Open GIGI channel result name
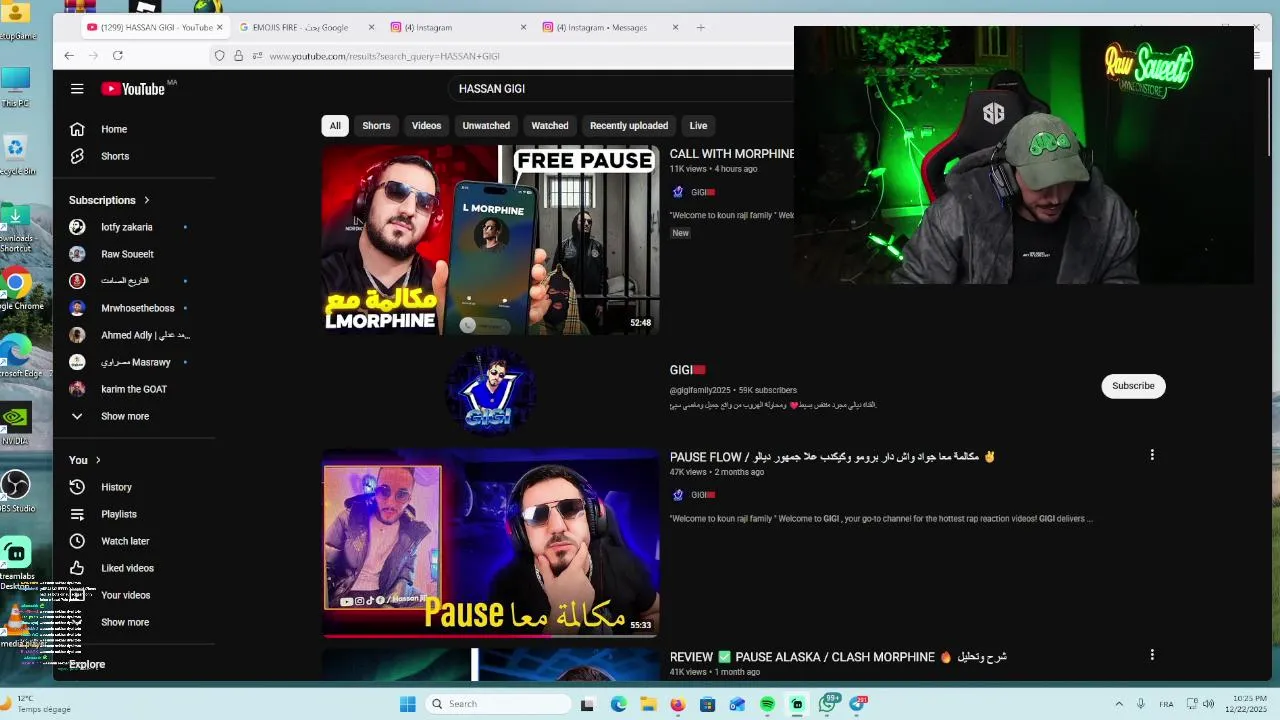The image size is (1280, 720). 688,370
